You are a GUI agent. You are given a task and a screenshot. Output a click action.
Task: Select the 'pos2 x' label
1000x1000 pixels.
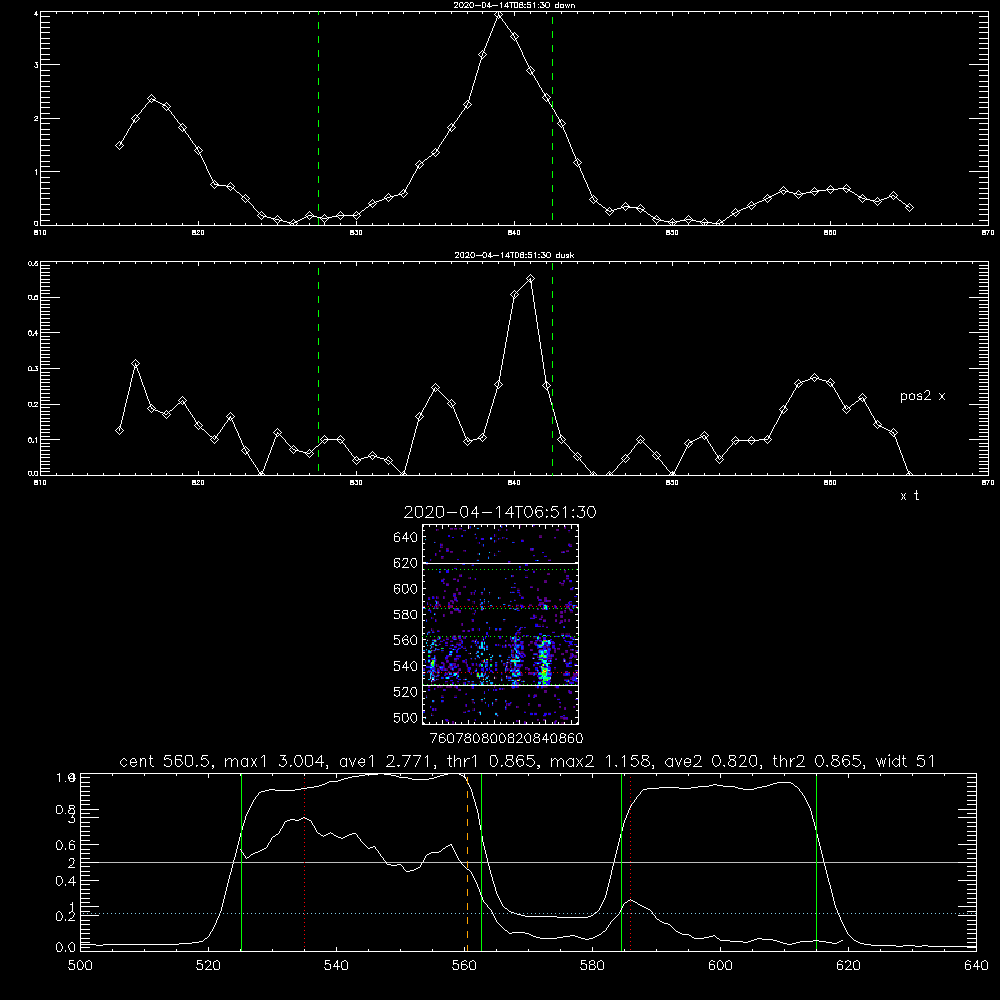tap(922, 396)
